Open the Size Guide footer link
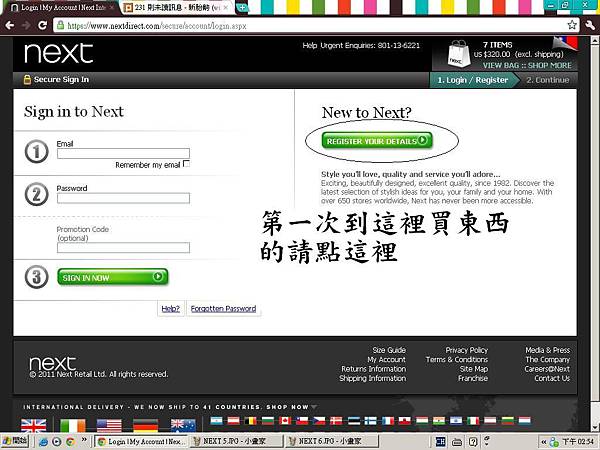This screenshot has height=450, width=600. click(389, 350)
